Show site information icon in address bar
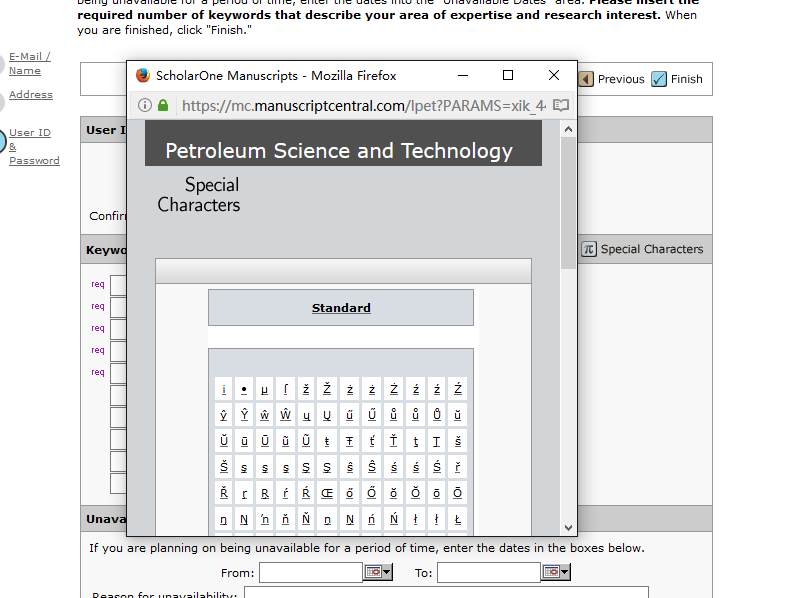 click(145, 105)
